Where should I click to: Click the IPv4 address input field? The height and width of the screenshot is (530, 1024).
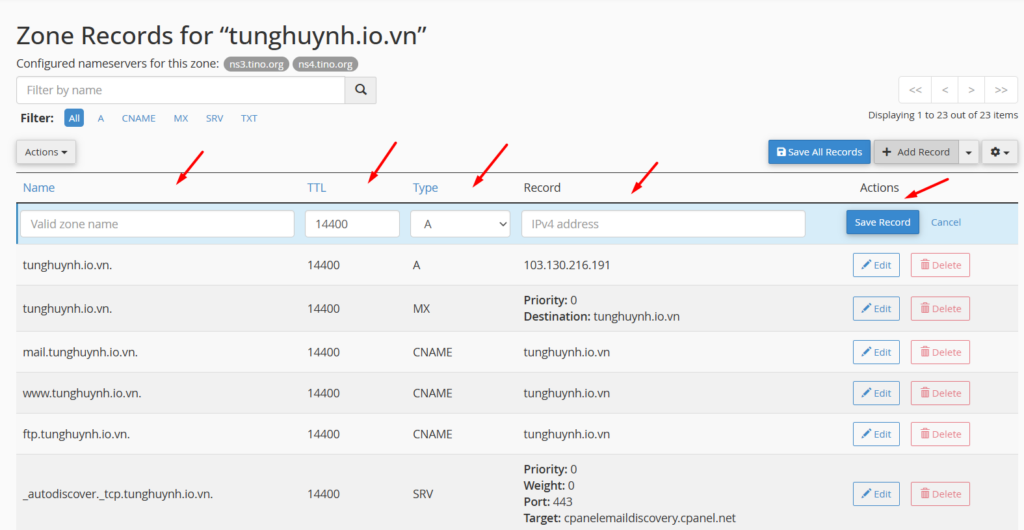[x=663, y=224]
